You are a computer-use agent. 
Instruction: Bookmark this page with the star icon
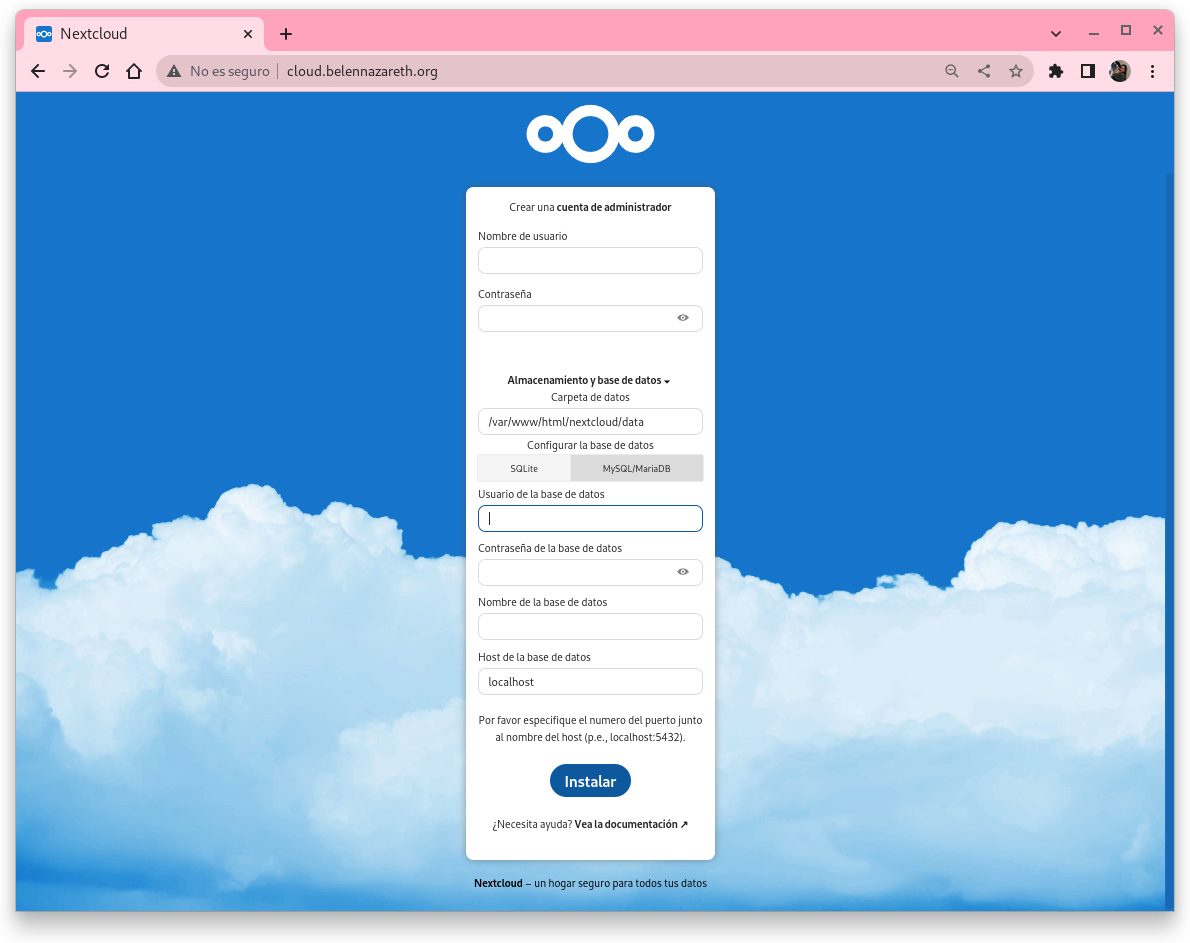(1016, 71)
